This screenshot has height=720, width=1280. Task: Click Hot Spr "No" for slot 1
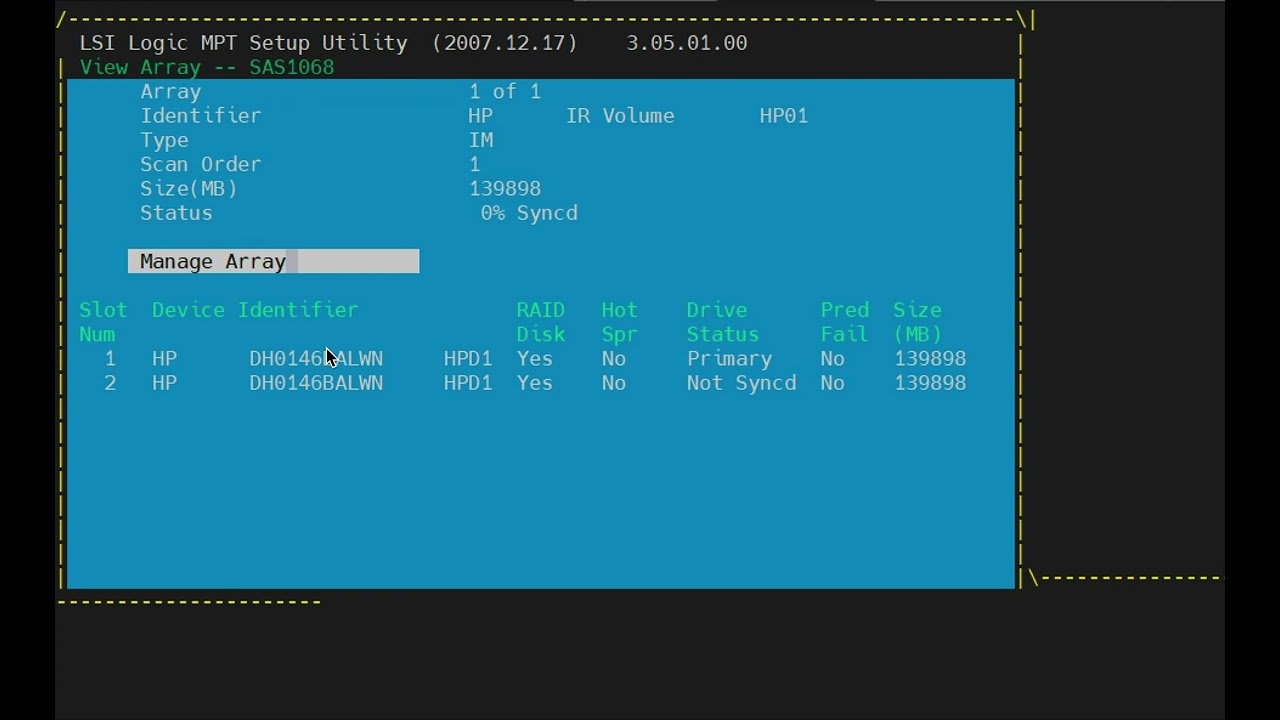point(614,358)
